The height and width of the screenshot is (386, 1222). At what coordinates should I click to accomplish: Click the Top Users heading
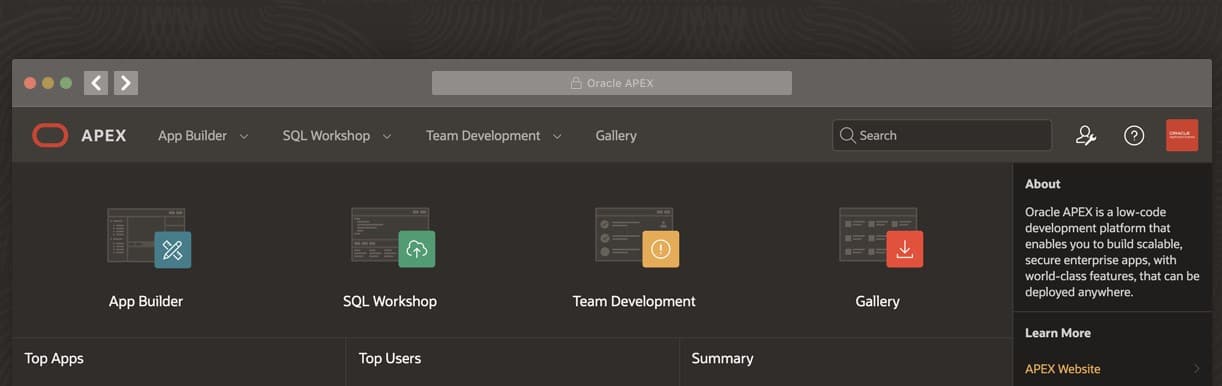click(x=390, y=358)
